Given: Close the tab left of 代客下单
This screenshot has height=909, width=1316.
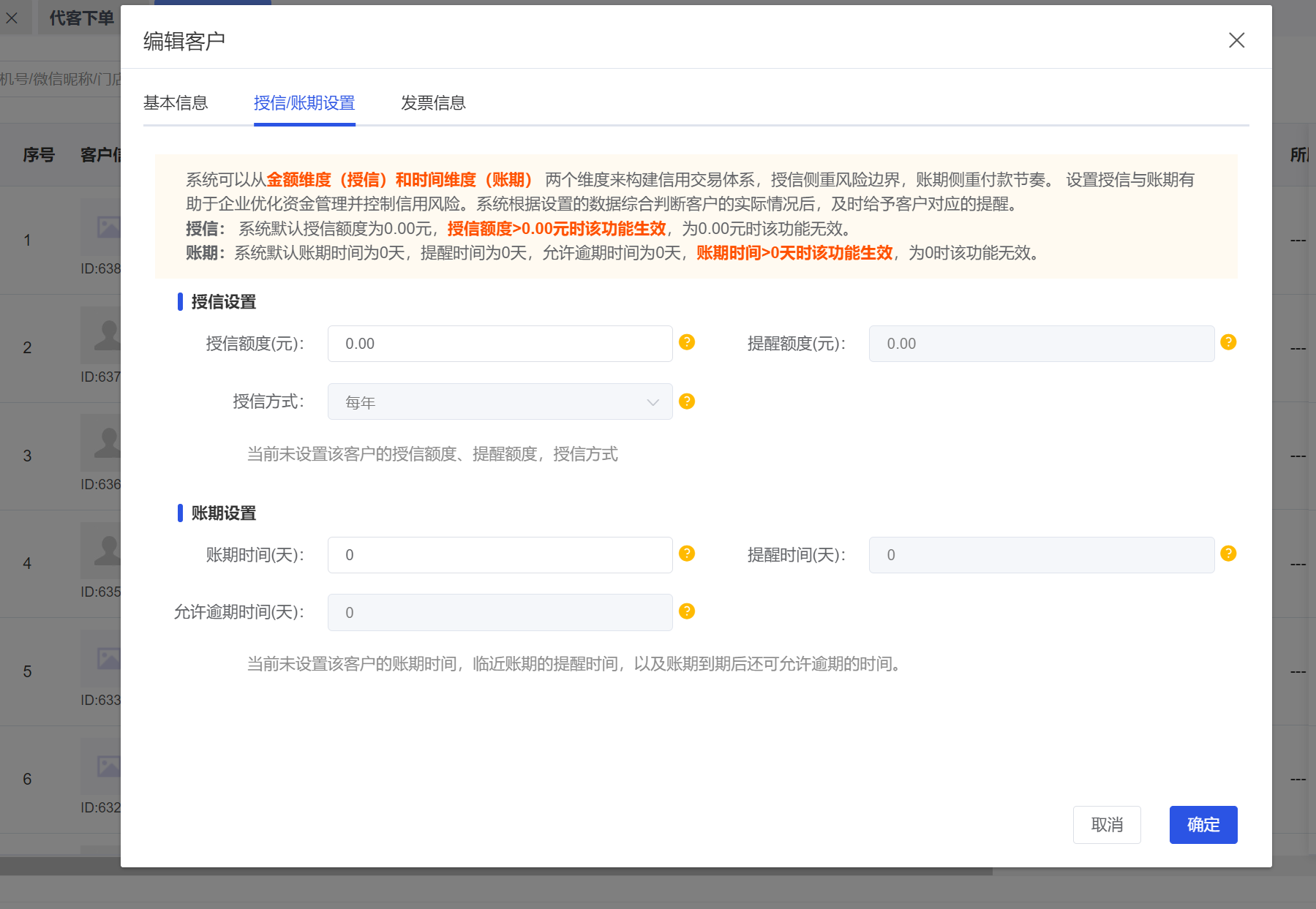Looking at the screenshot, I should (12, 18).
